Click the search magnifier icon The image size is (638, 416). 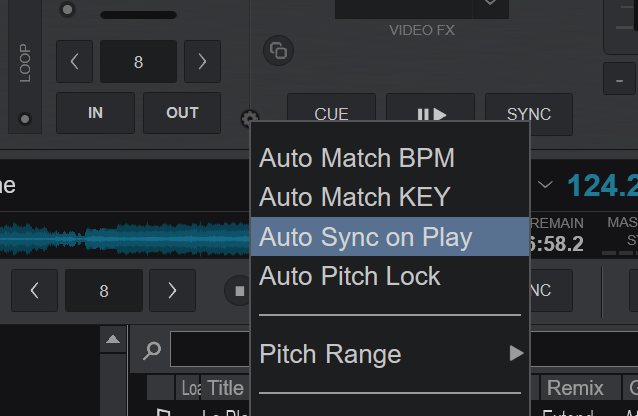(x=152, y=350)
